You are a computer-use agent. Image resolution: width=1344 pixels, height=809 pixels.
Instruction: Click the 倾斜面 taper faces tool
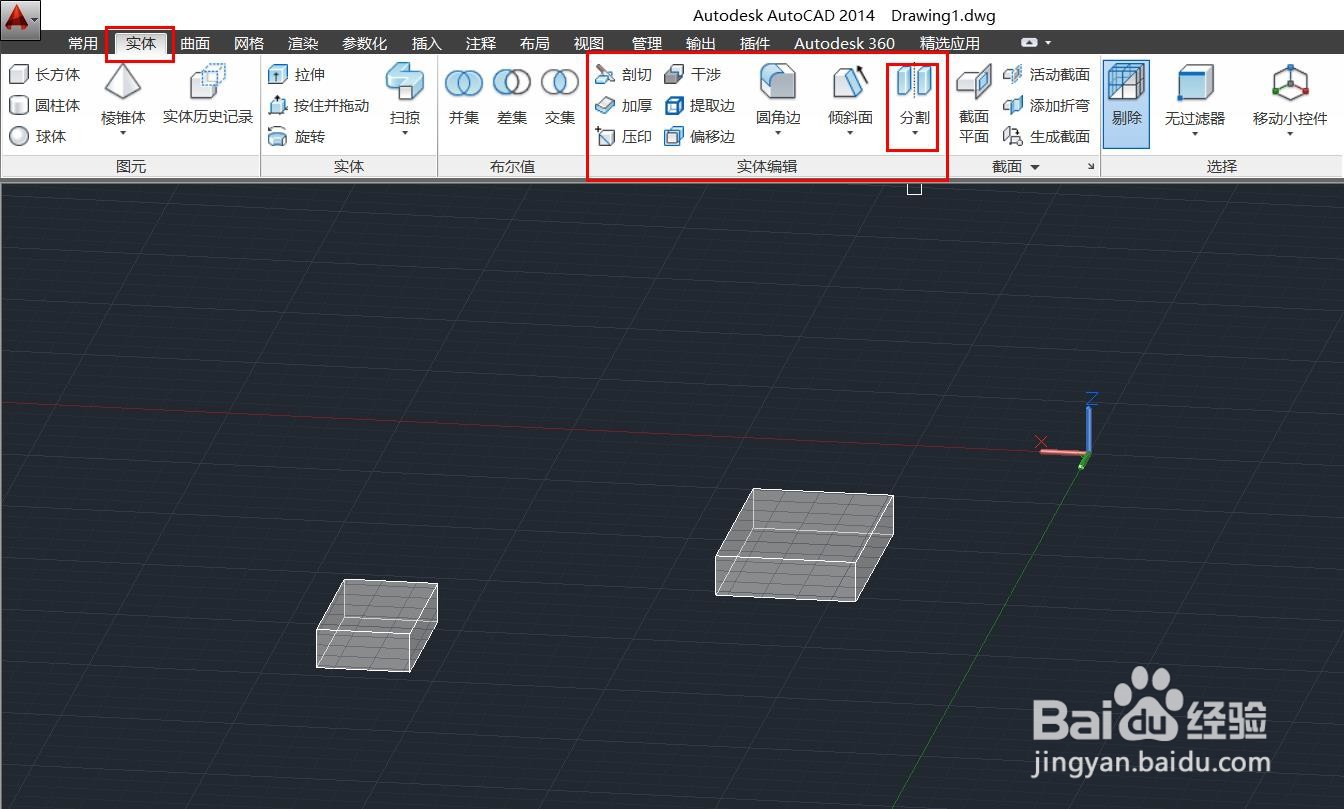click(850, 94)
